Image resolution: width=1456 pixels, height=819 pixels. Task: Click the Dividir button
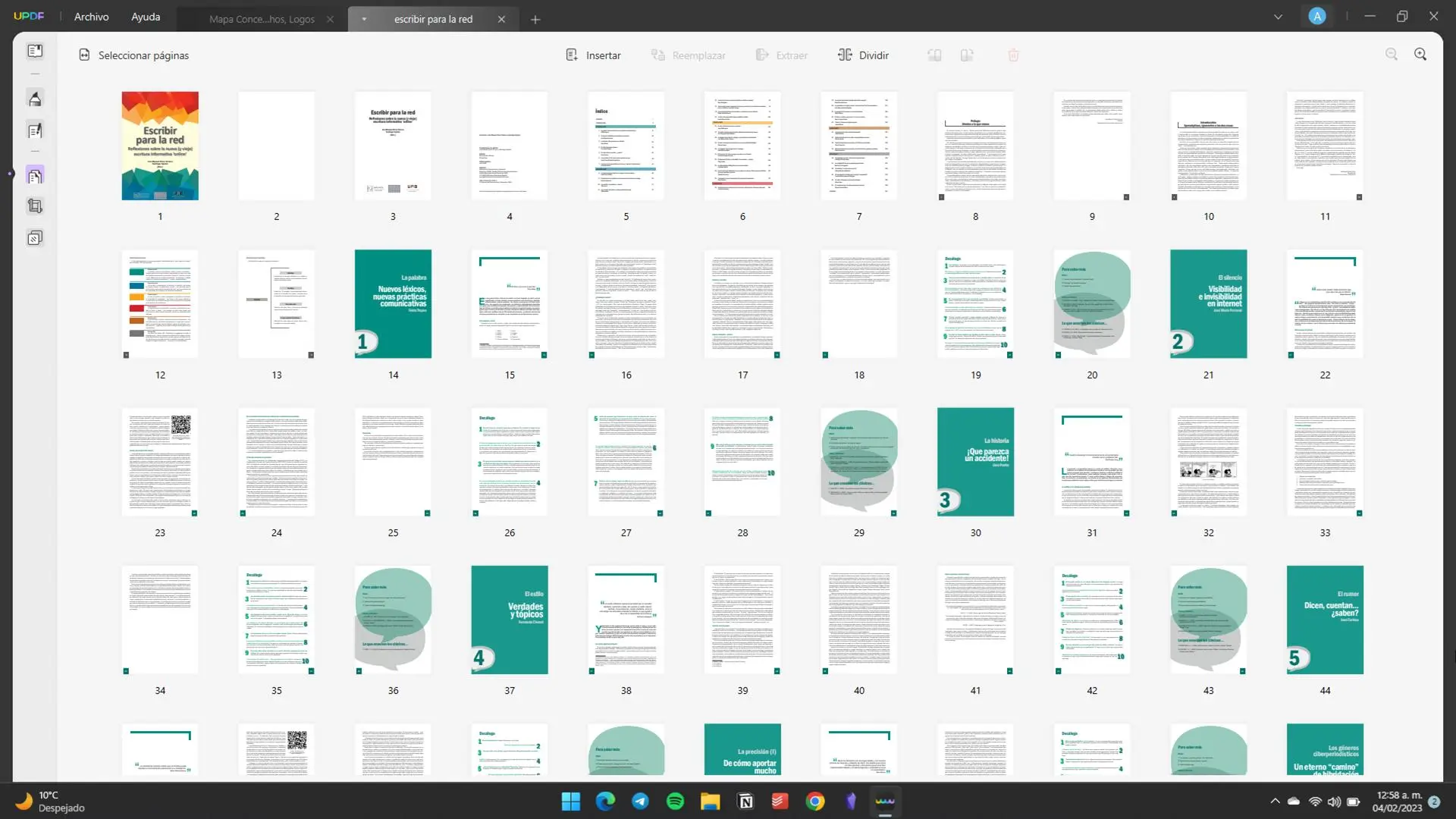point(863,55)
